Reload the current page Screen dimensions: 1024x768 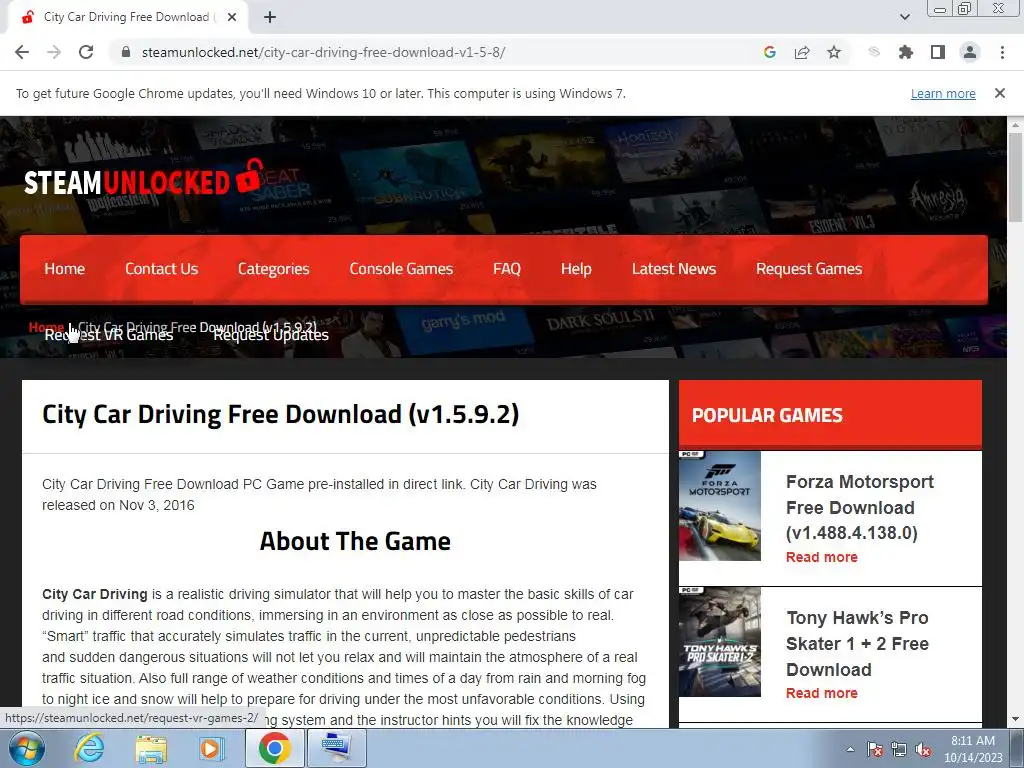86,52
